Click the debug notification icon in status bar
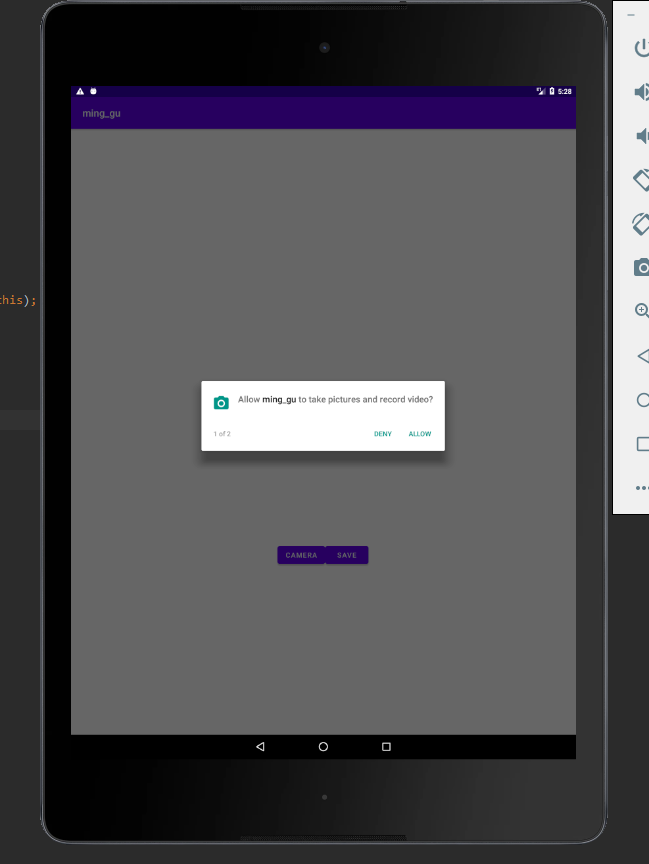This screenshot has width=649, height=864. (x=93, y=91)
